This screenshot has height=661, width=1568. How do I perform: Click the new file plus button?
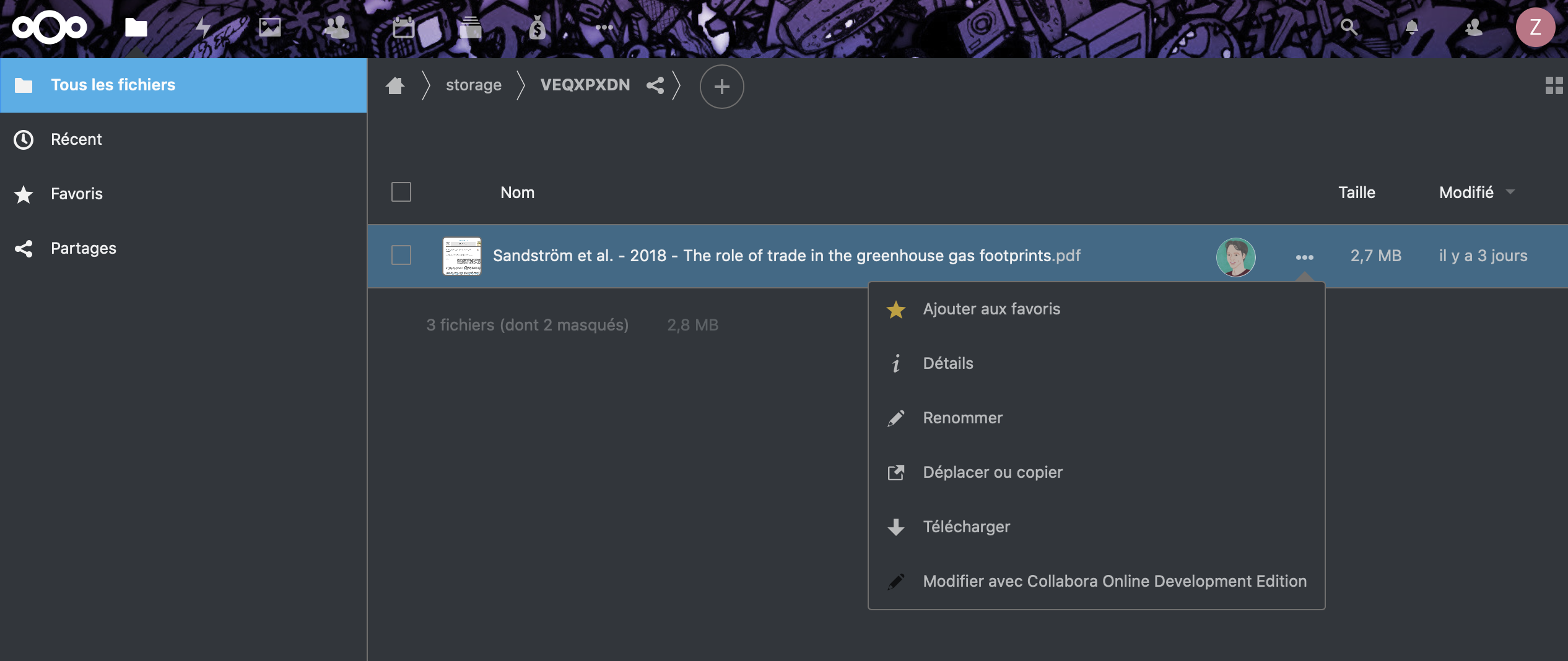[x=721, y=86]
